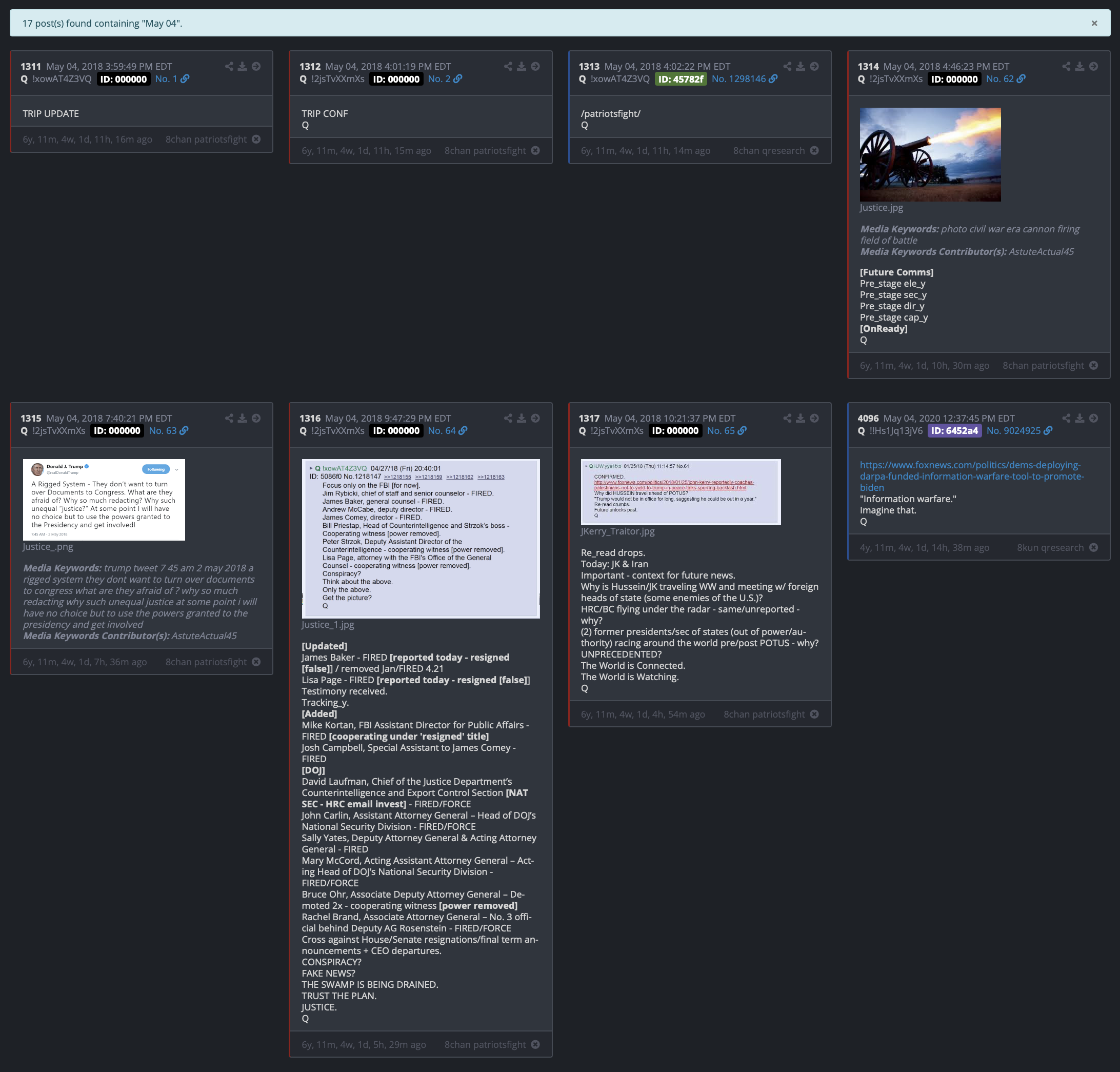This screenshot has width=1120, height=1072.
Task: Enlarge the cannon Justice.jpg thumbnail
Action: point(930,154)
